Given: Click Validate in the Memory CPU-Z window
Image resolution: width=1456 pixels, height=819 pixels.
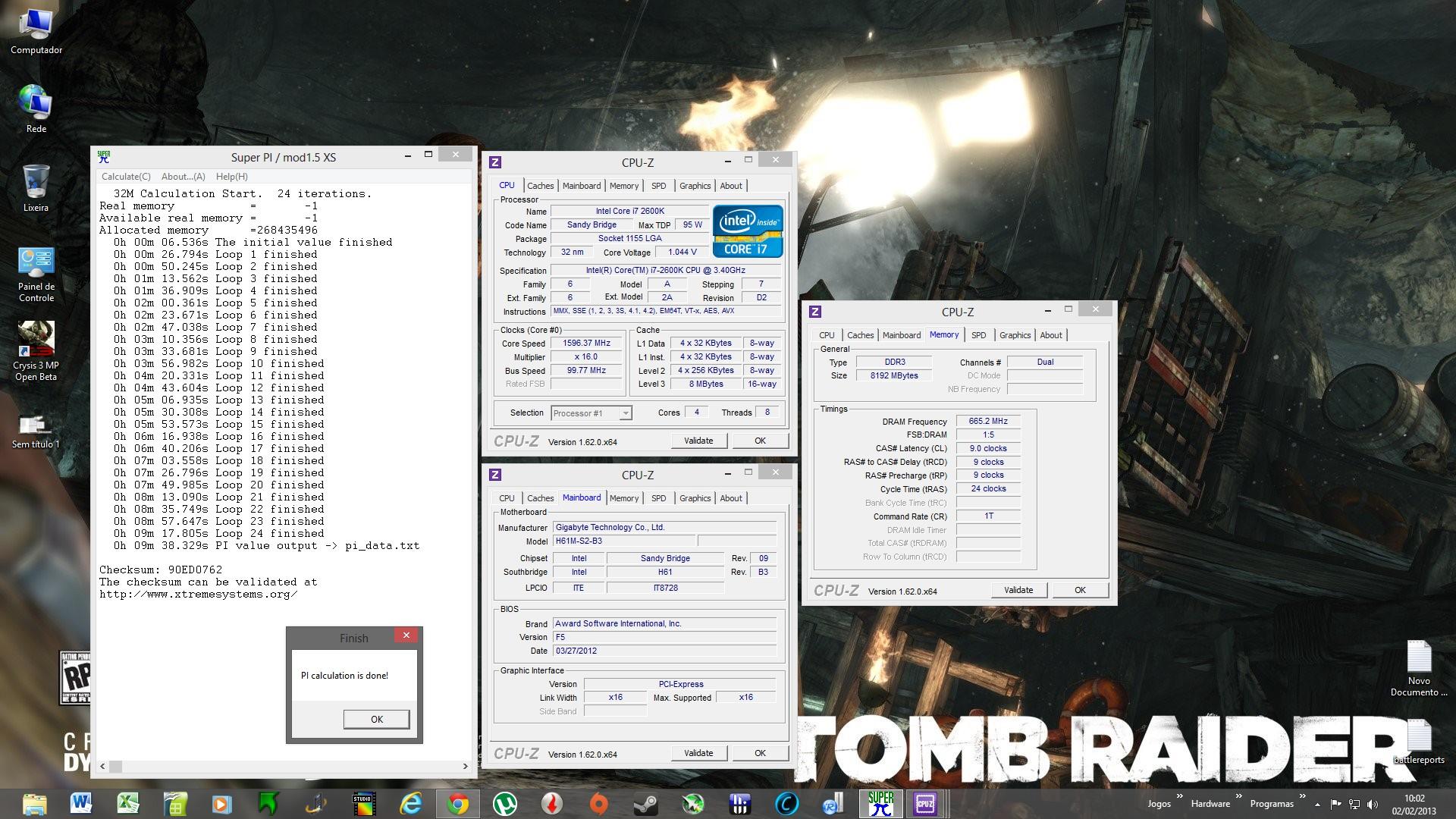Looking at the screenshot, I should pyautogui.click(x=1018, y=590).
